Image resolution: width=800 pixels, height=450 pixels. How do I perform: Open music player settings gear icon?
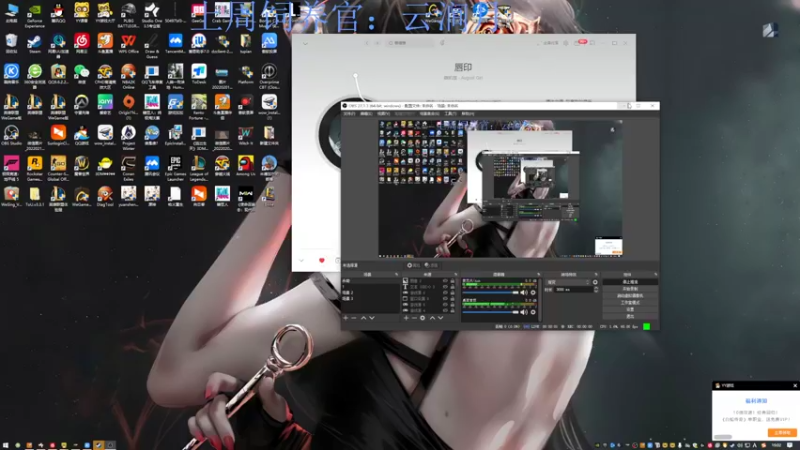pyautogui.click(x=566, y=43)
